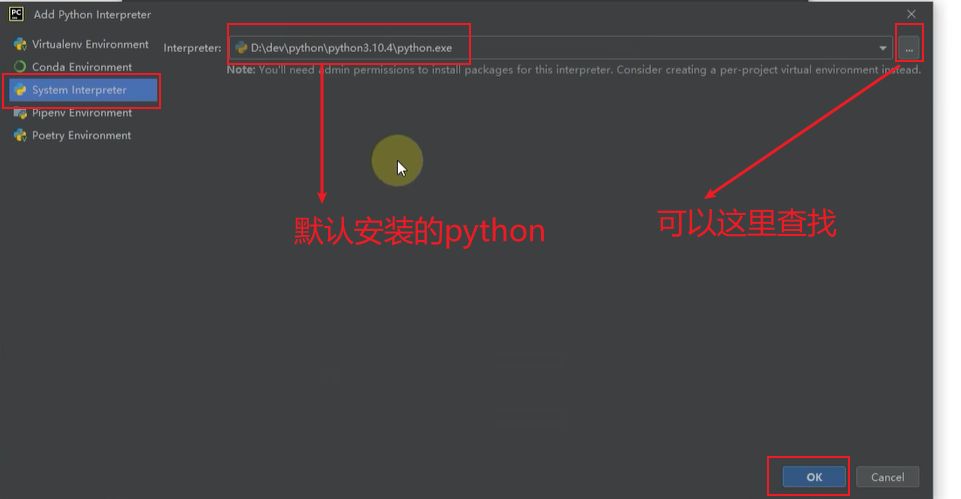Click the System Interpreter python icon
Viewport: 961px width, 499px height.
[20, 90]
